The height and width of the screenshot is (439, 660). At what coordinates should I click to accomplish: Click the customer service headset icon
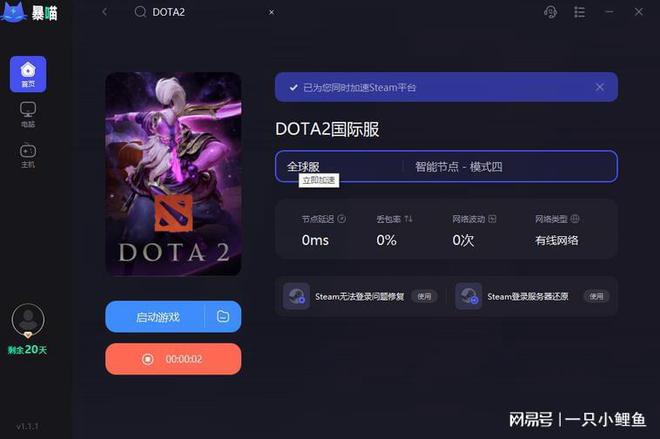coord(551,12)
